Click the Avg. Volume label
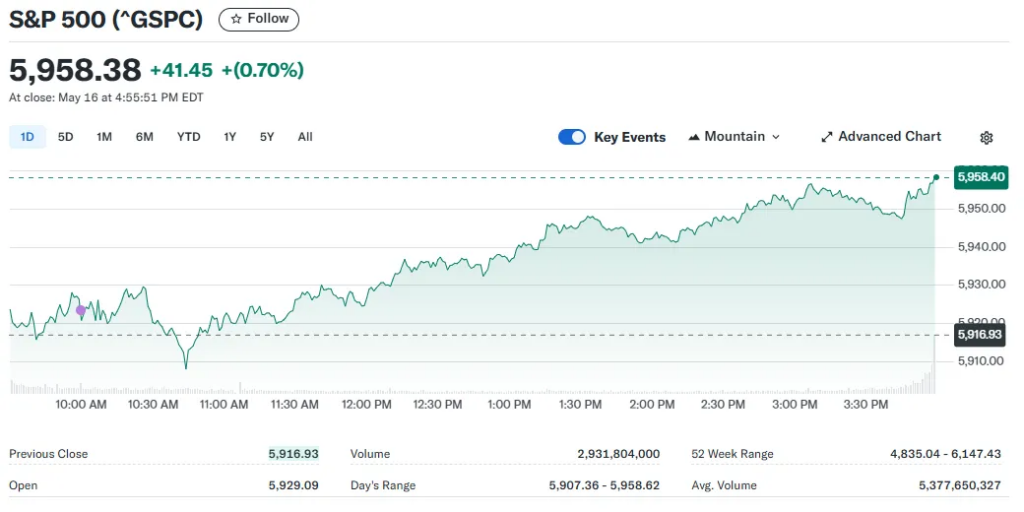Image resolution: width=1024 pixels, height=512 pixels. [724, 486]
